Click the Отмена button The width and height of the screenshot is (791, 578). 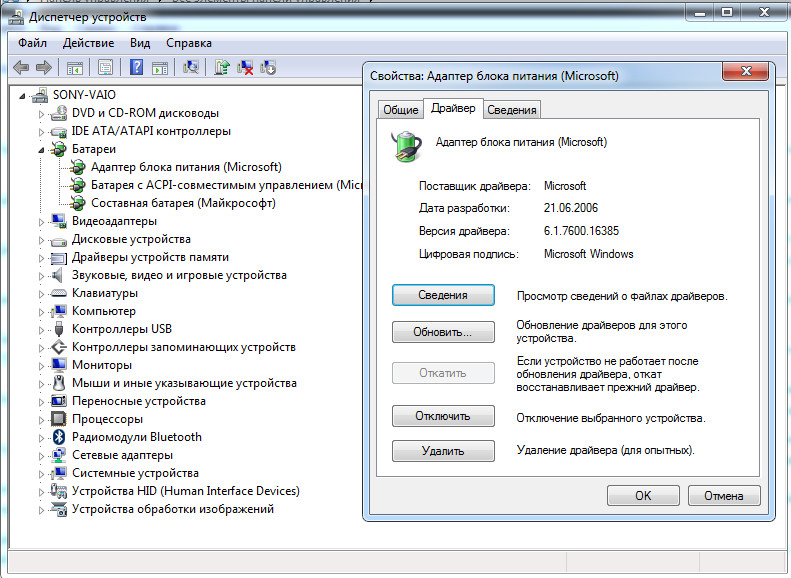click(x=723, y=495)
